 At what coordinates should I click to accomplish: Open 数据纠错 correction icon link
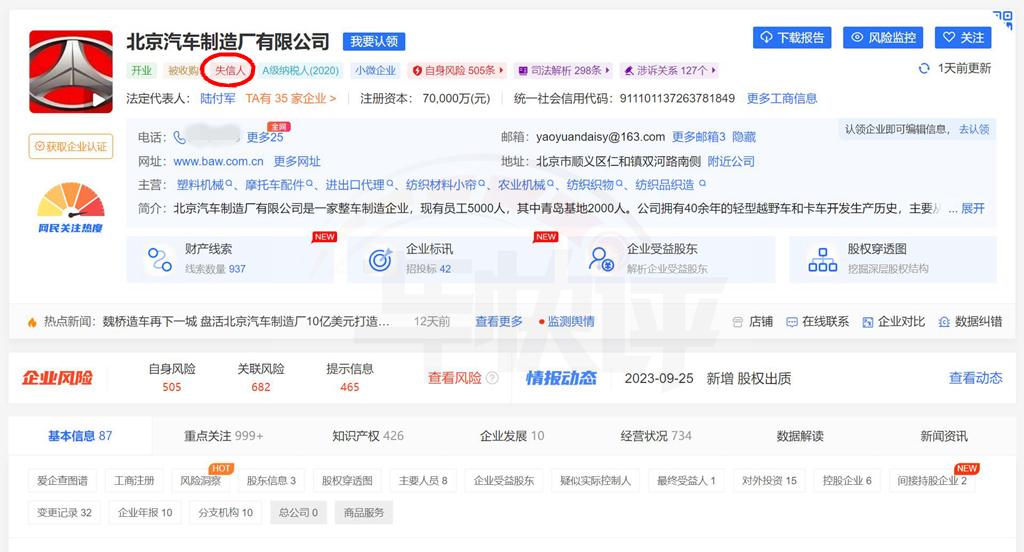click(x=970, y=321)
